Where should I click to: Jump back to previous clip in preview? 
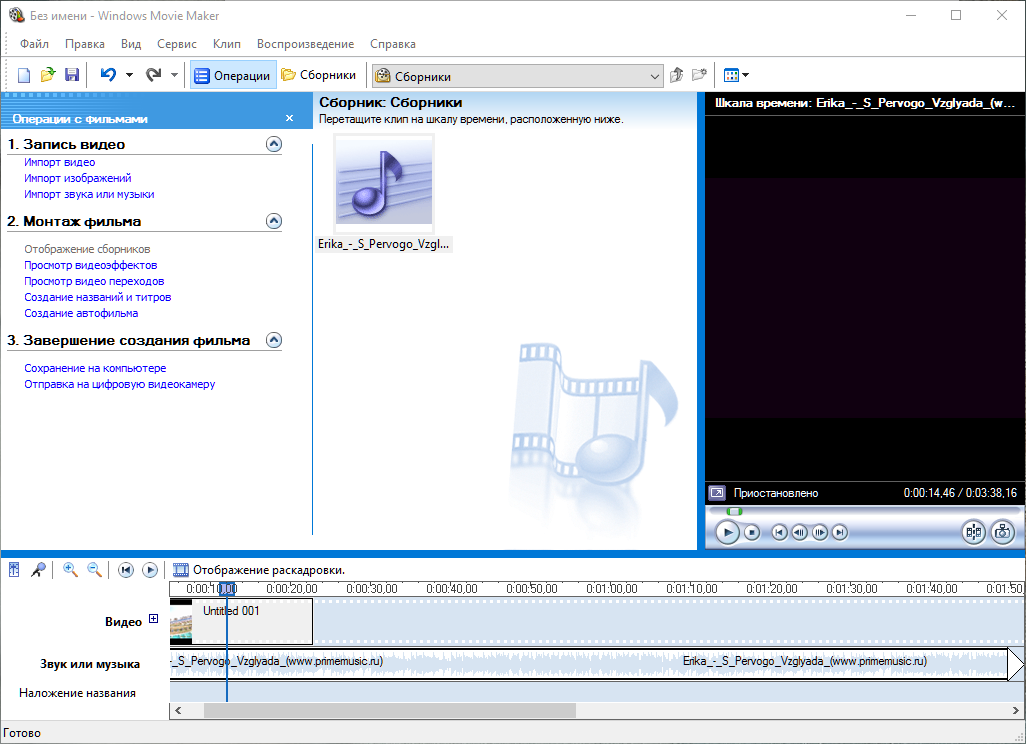click(779, 533)
